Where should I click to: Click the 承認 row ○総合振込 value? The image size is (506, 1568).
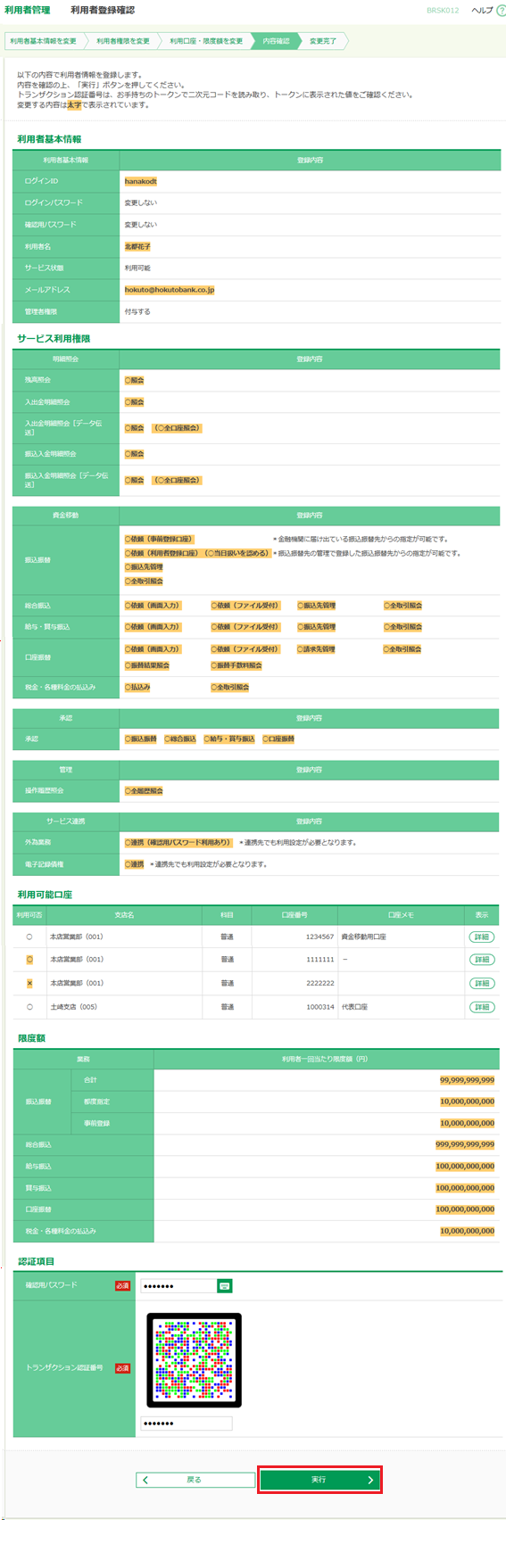point(180,739)
